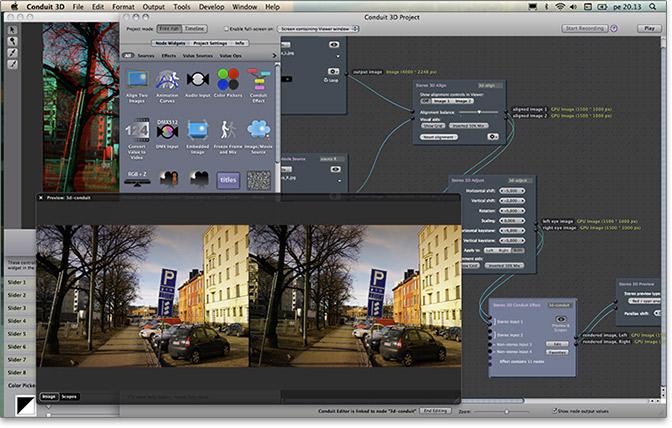Screen dimensions: 672x428
Task: Show the Effects category
Action: pos(168,56)
